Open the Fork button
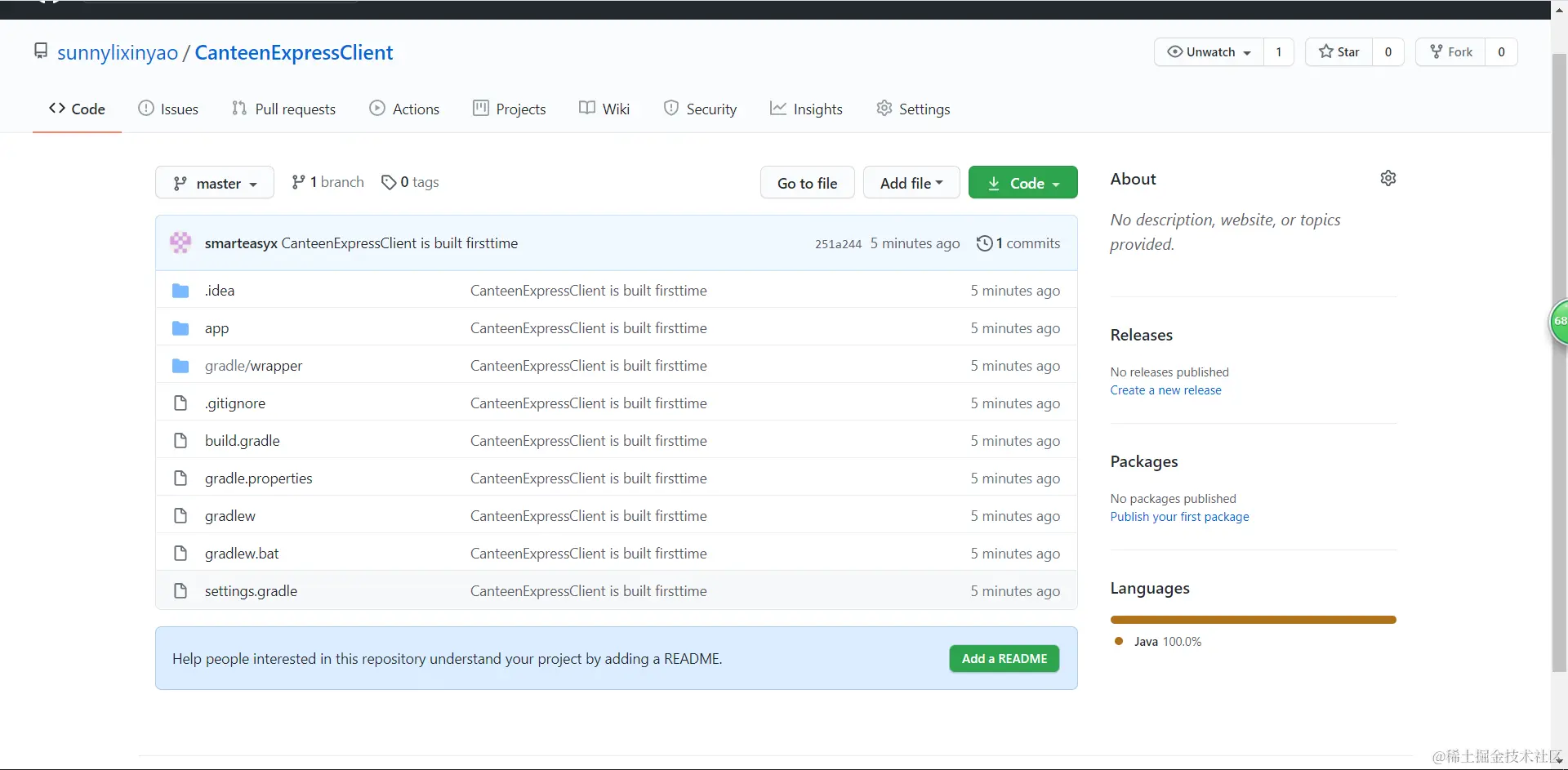 [x=1451, y=52]
